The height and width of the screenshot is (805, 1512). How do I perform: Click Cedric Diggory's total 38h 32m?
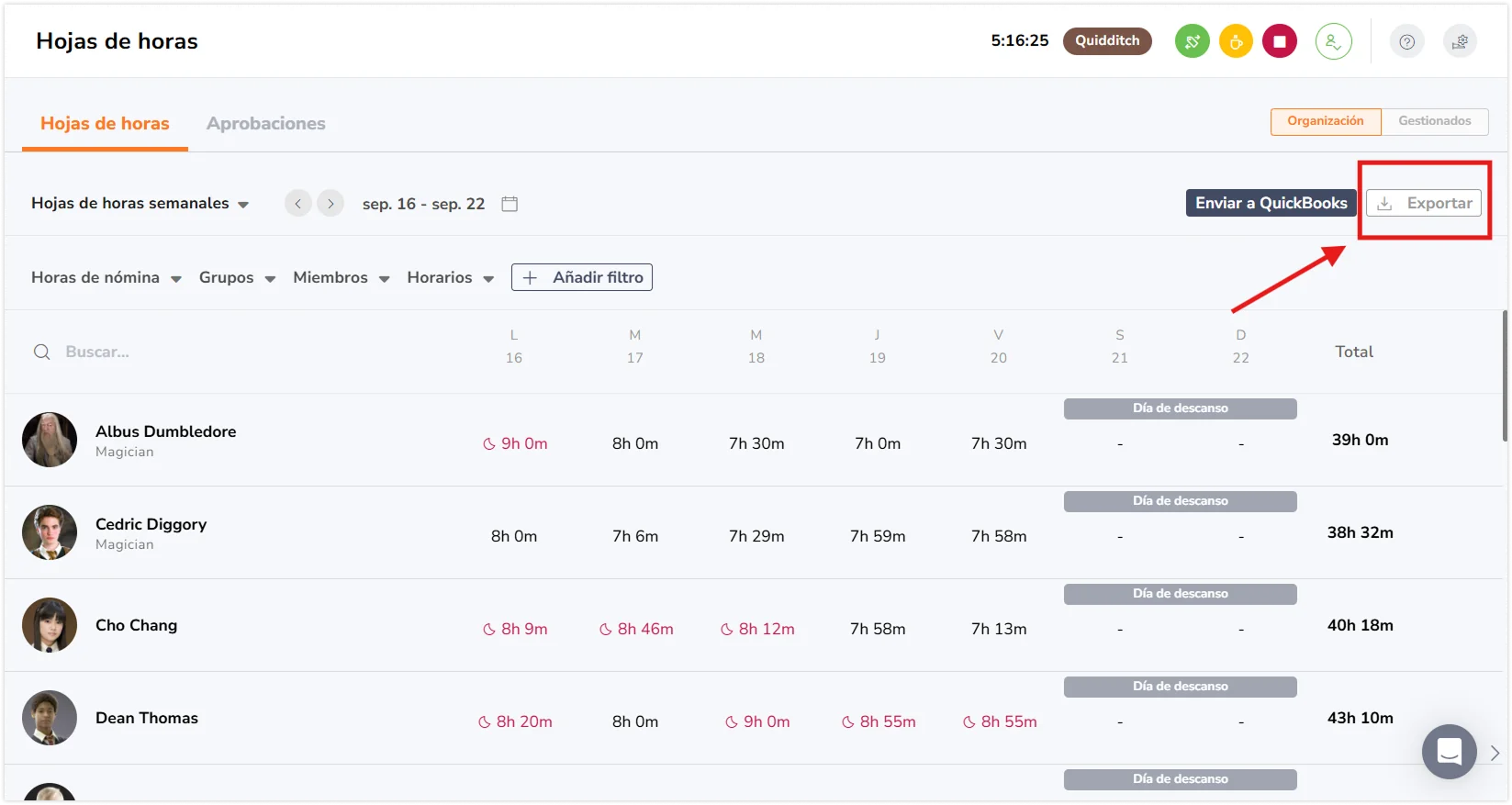(x=1360, y=532)
